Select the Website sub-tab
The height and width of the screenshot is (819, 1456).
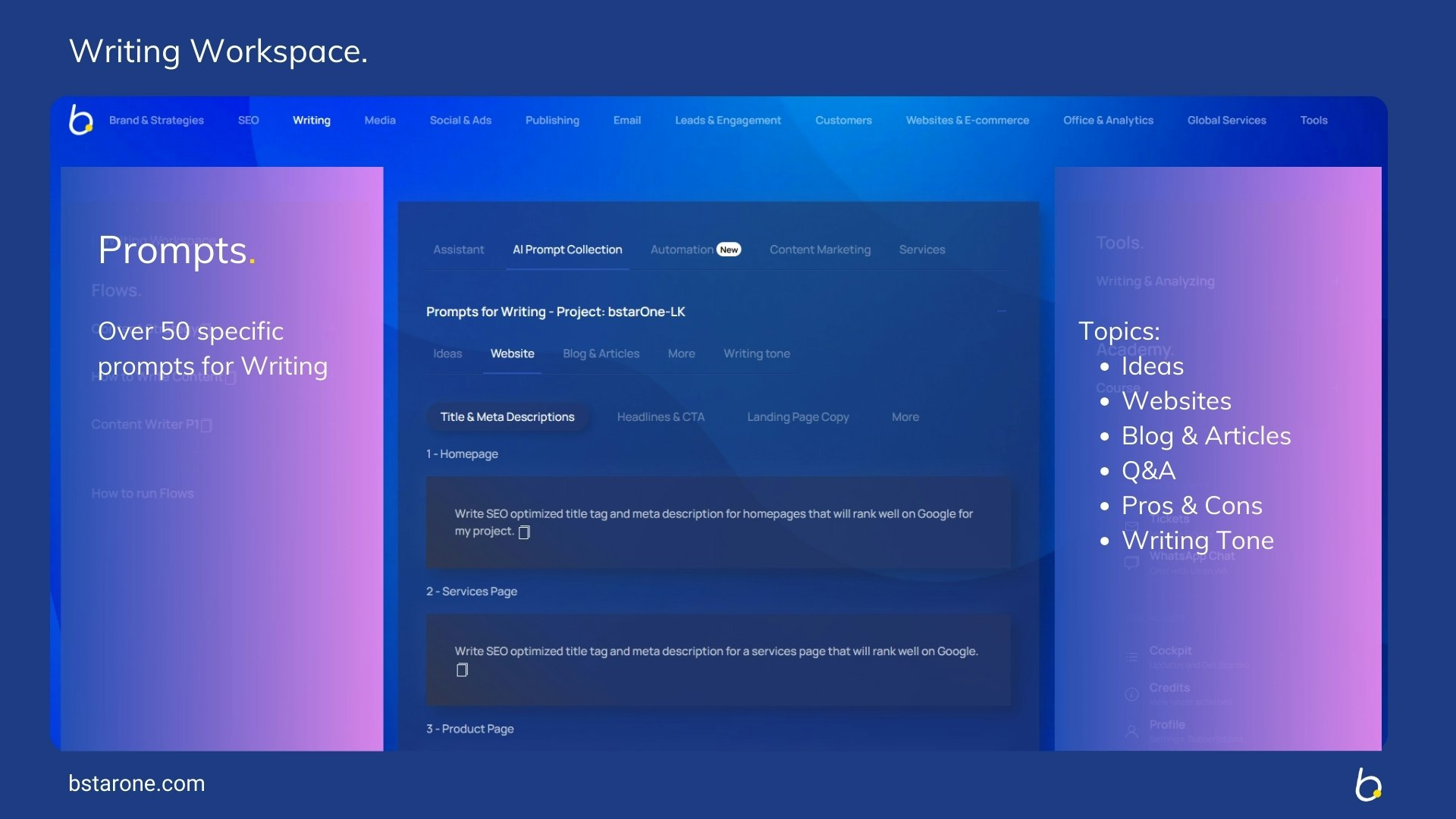[512, 353]
